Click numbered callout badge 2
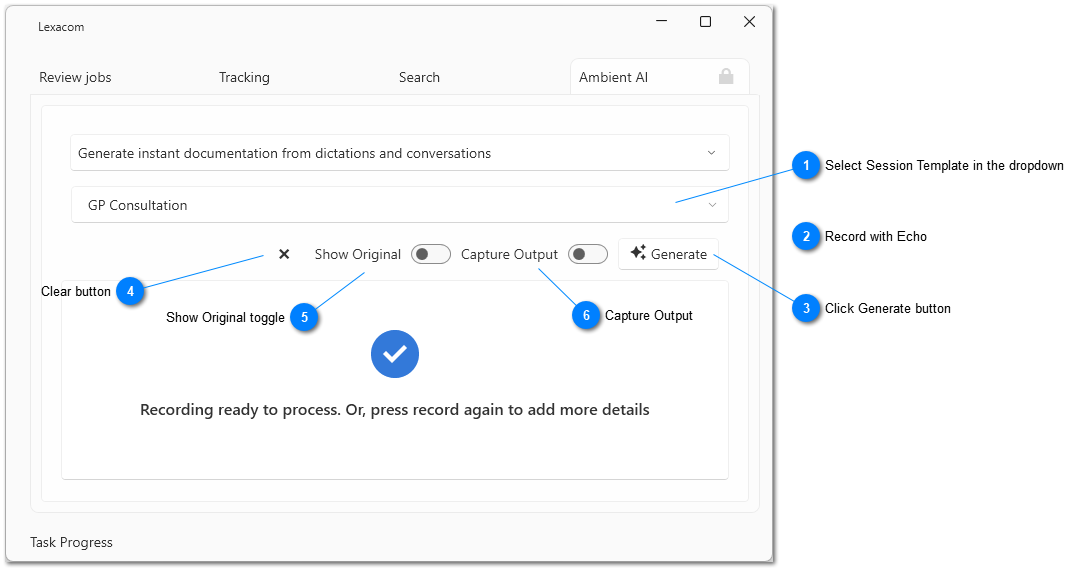 coord(806,237)
